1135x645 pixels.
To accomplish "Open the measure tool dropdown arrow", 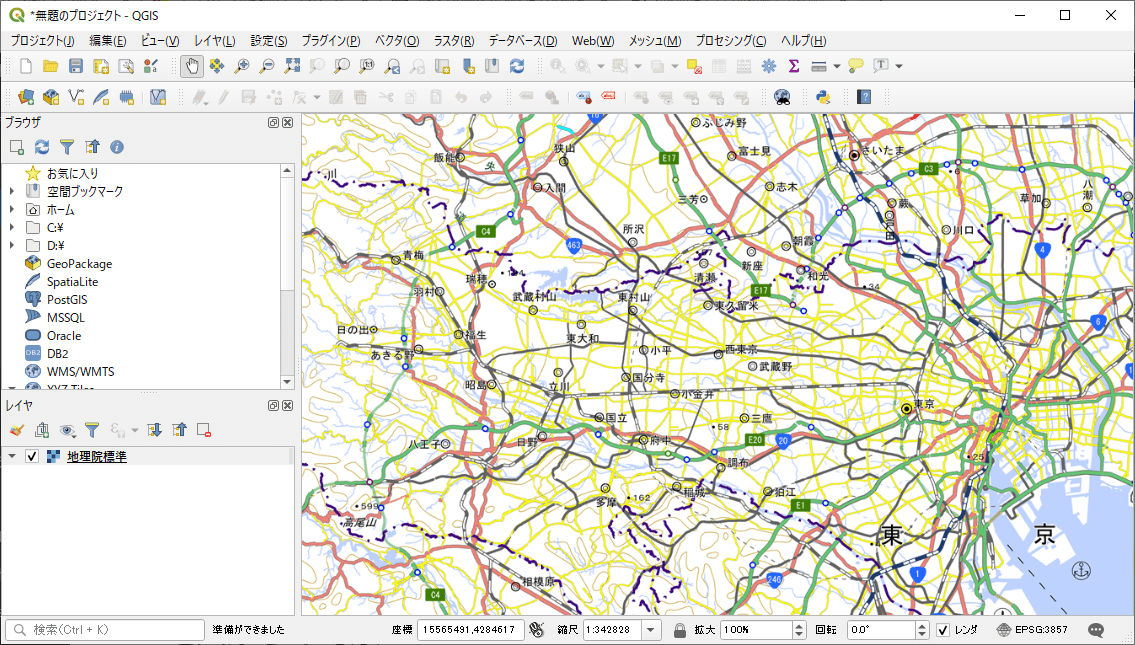I will [x=837, y=67].
